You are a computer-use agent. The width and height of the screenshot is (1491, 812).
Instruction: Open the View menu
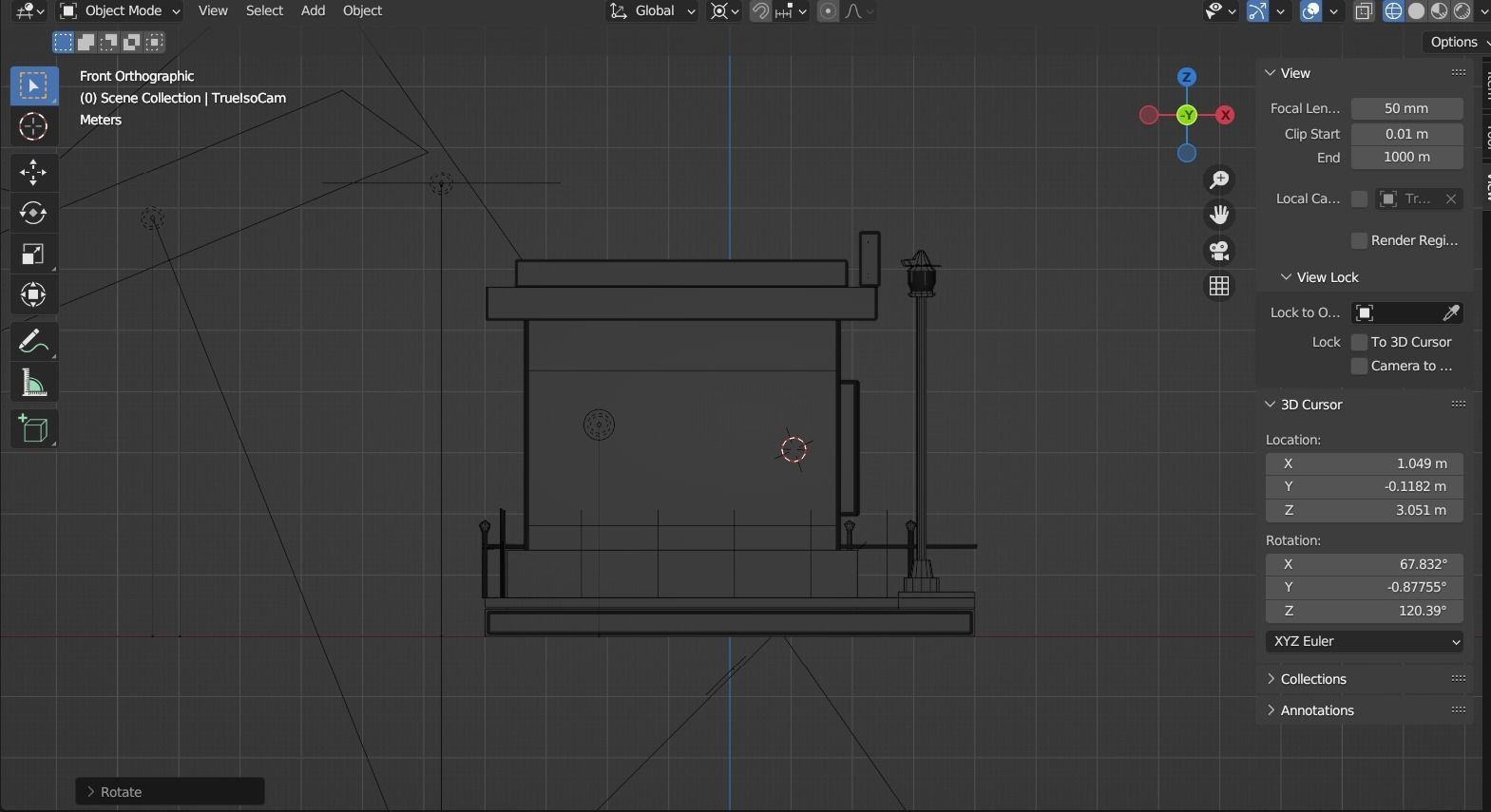click(213, 11)
